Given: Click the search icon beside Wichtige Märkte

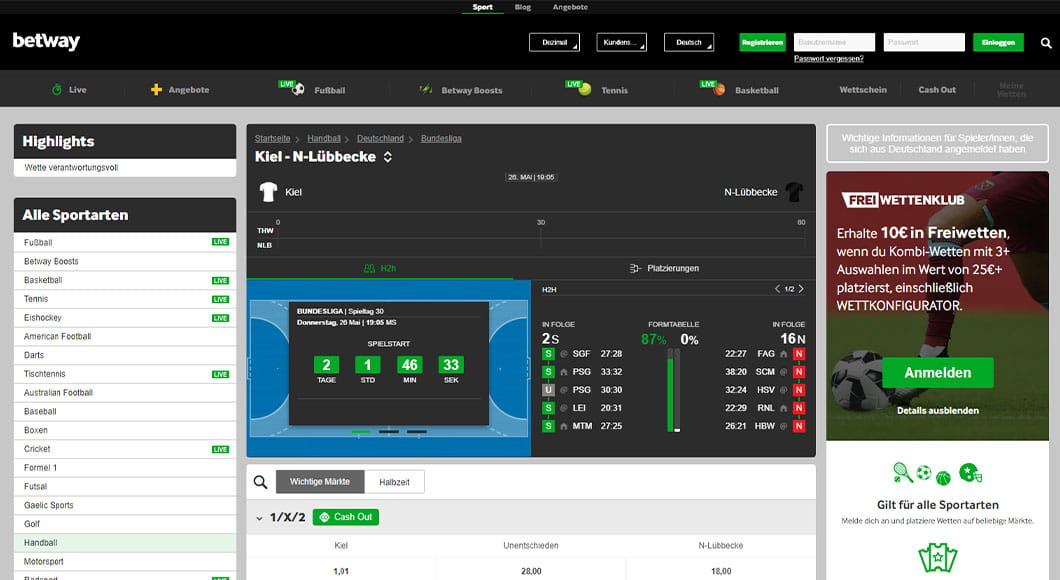Looking at the screenshot, I should point(260,482).
